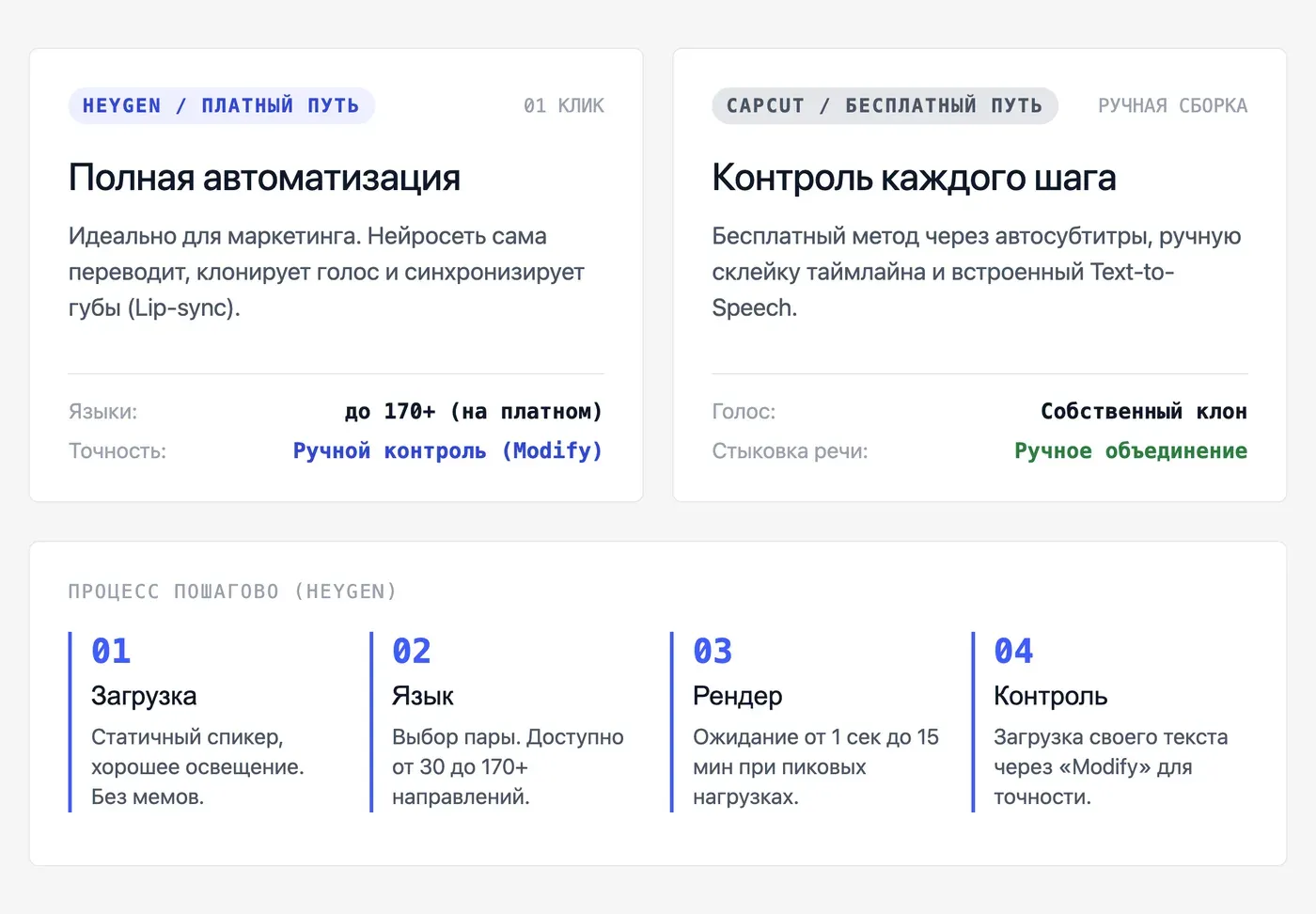Click the step title 'Язык'

[423, 696]
